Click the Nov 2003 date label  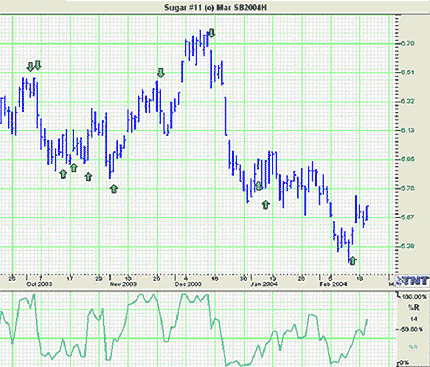click(123, 284)
